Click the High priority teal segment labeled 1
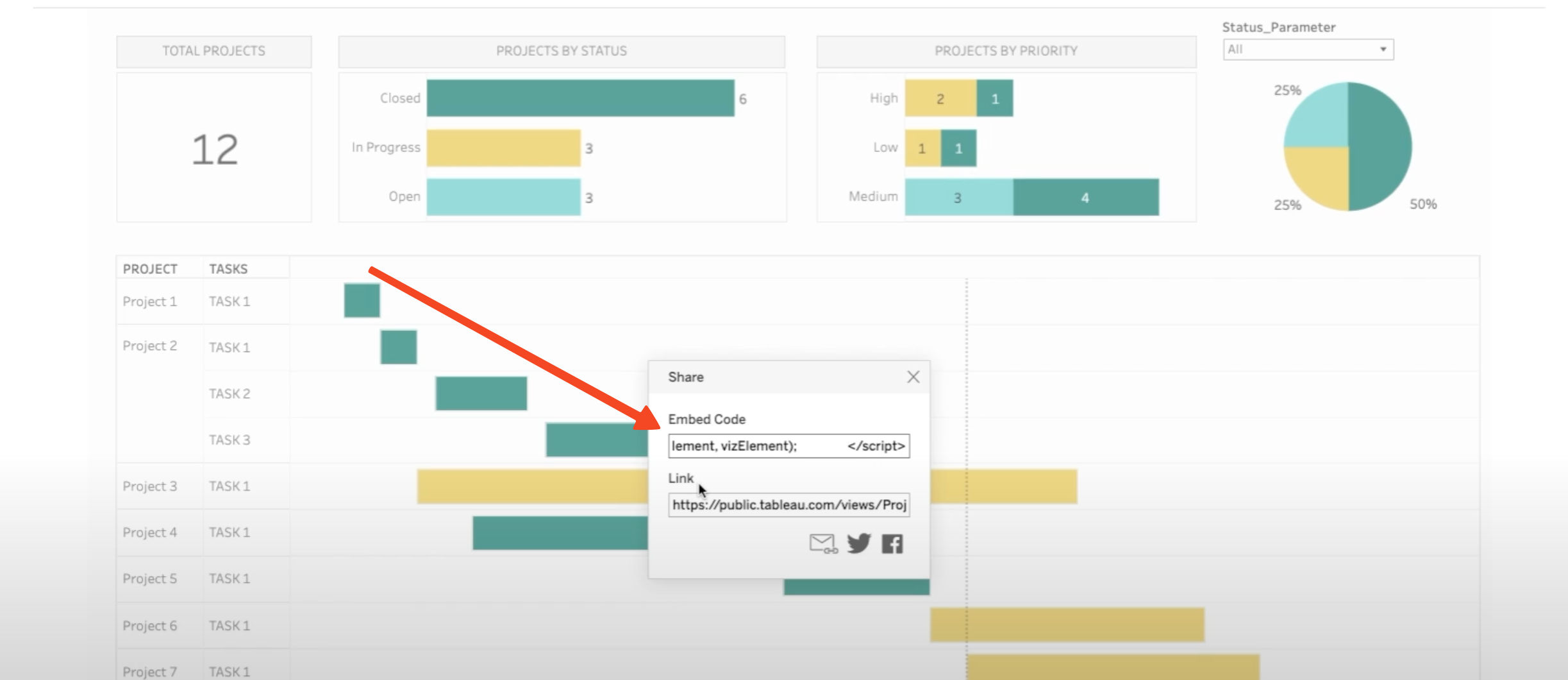Screen dimensions: 1568x680 [995, 98]
